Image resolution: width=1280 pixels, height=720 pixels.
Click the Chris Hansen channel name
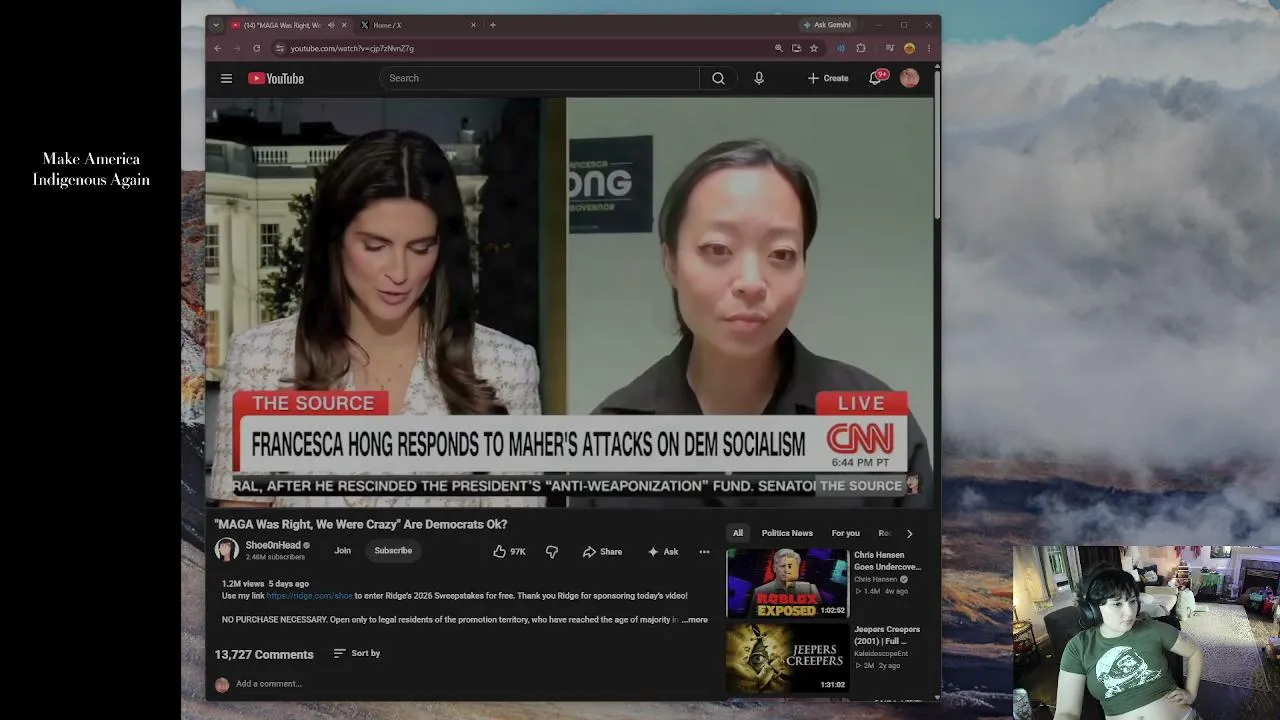pos(876,579)
